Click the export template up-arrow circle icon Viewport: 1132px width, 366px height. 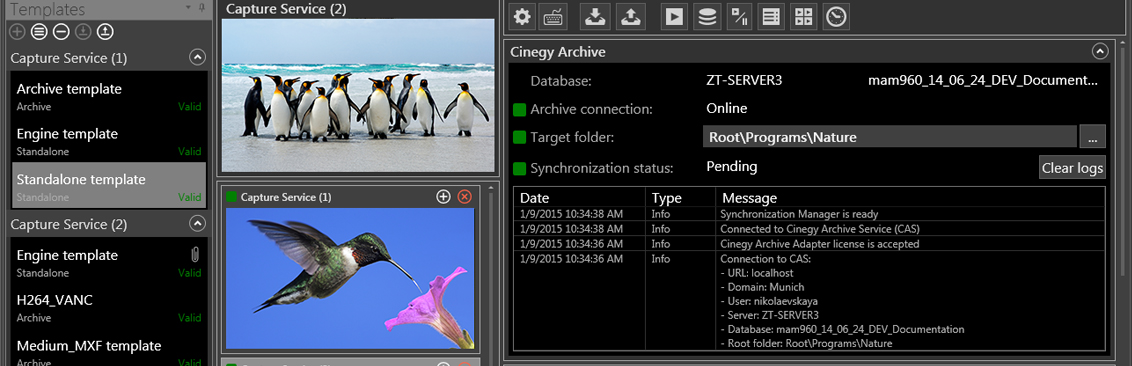[105, 32]
